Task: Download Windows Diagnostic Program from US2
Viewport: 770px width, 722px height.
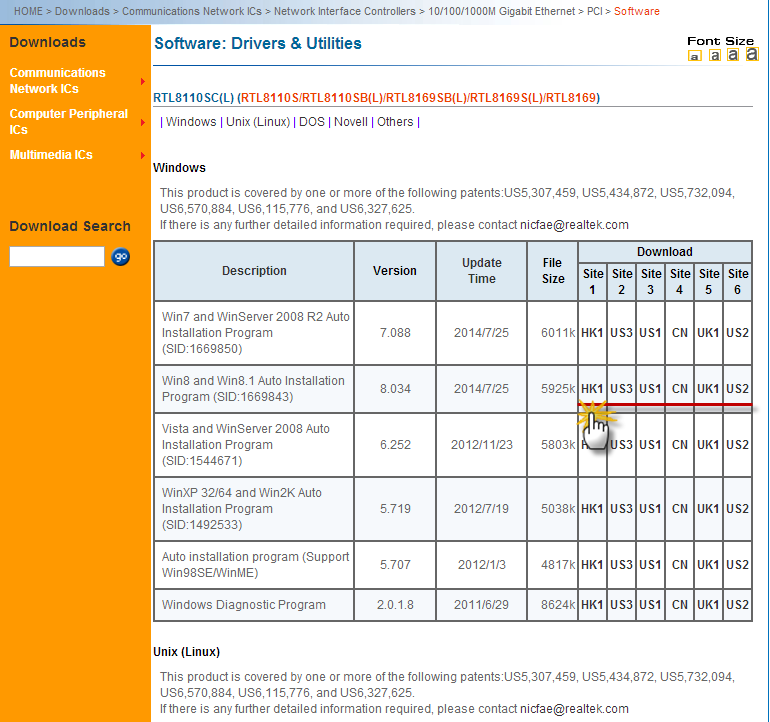Action: [x=737, y=605]
